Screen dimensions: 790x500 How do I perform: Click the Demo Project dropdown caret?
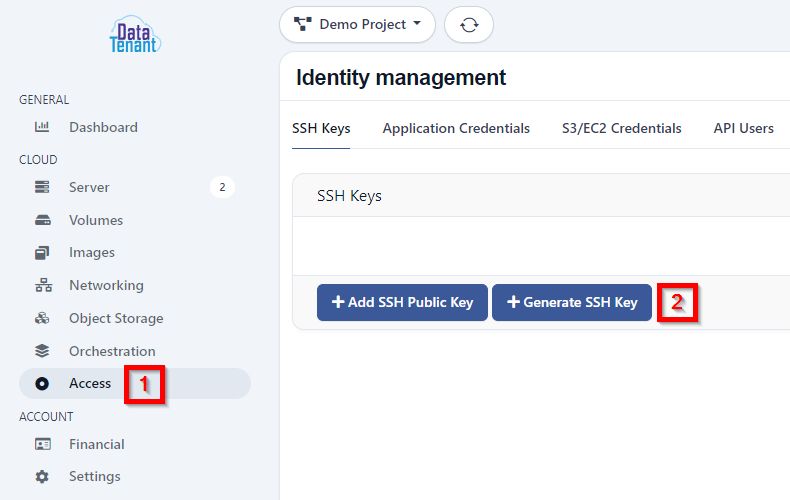(x=417, y=23)
